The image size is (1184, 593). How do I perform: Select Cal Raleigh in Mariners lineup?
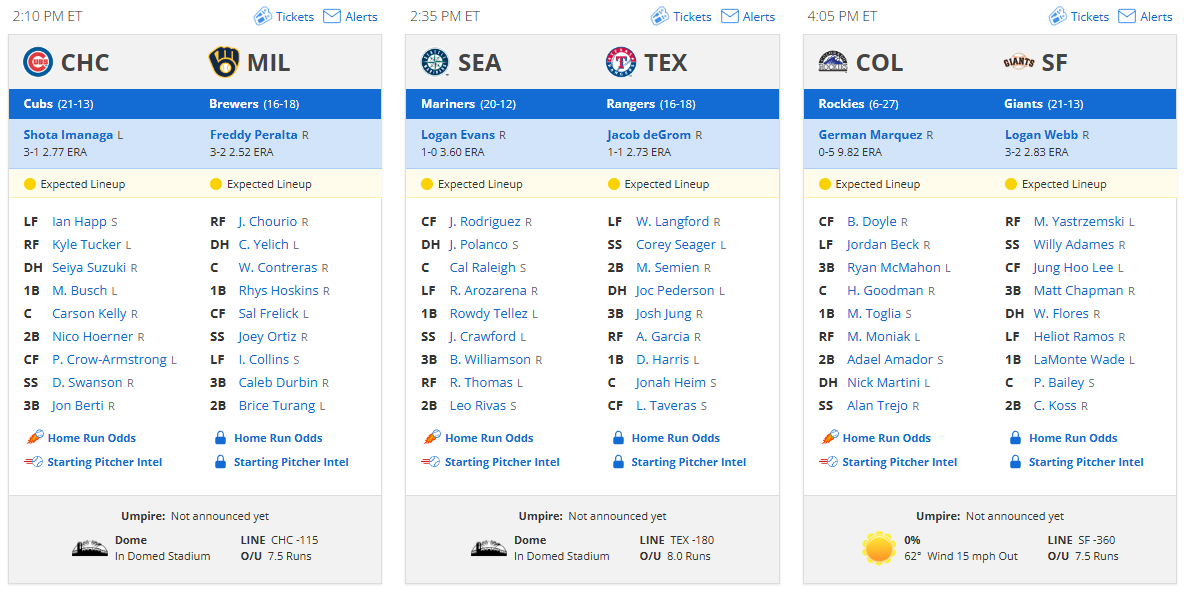483,268
